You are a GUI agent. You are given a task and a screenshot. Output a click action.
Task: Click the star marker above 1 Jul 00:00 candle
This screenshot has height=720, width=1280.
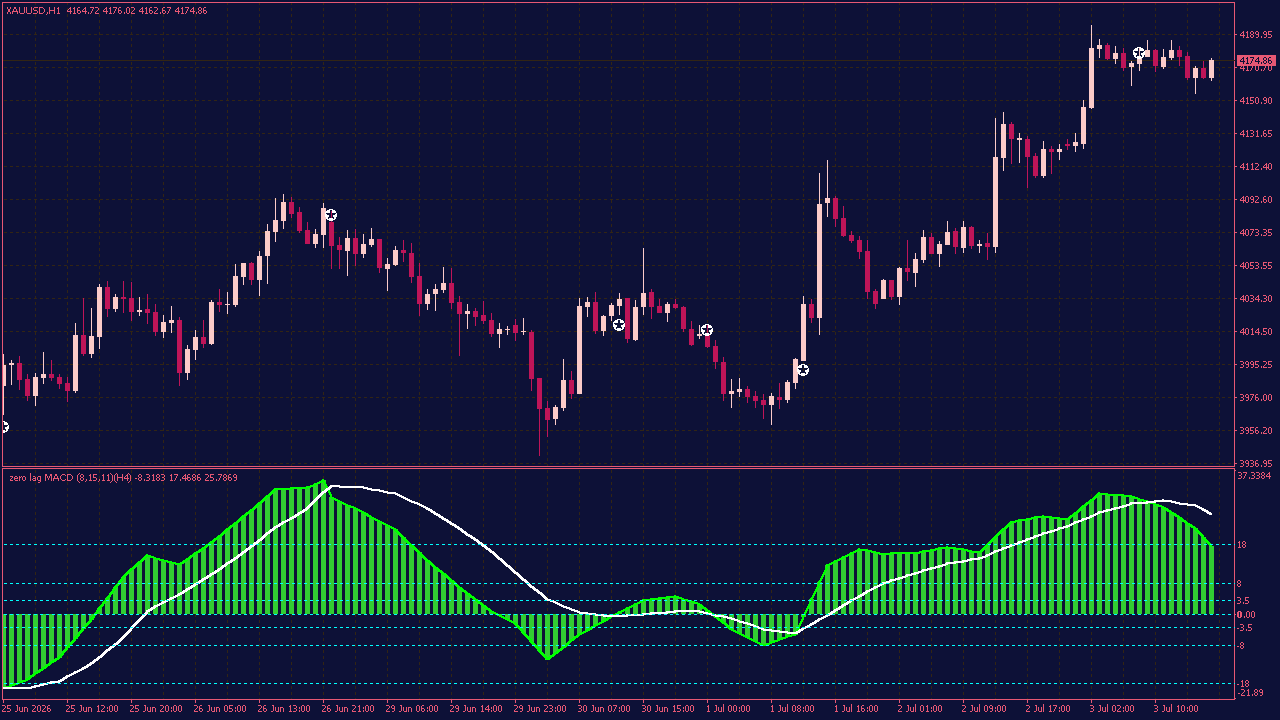click(x=706, y=330)
